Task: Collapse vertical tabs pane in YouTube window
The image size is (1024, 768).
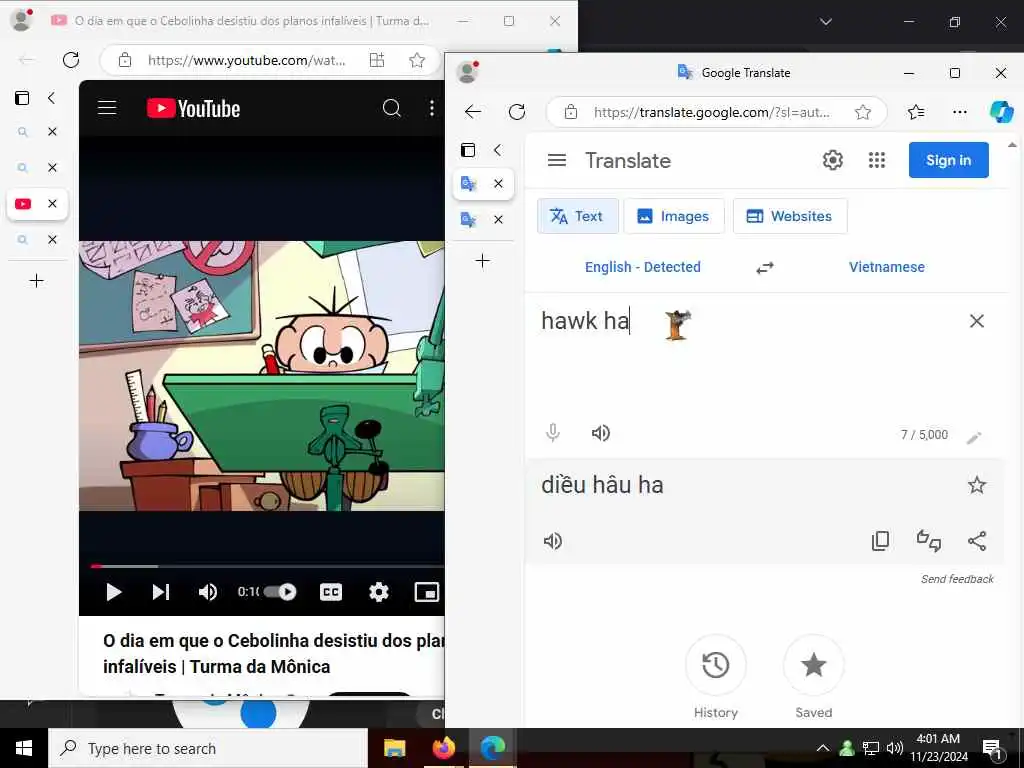Action: [52, 98]
